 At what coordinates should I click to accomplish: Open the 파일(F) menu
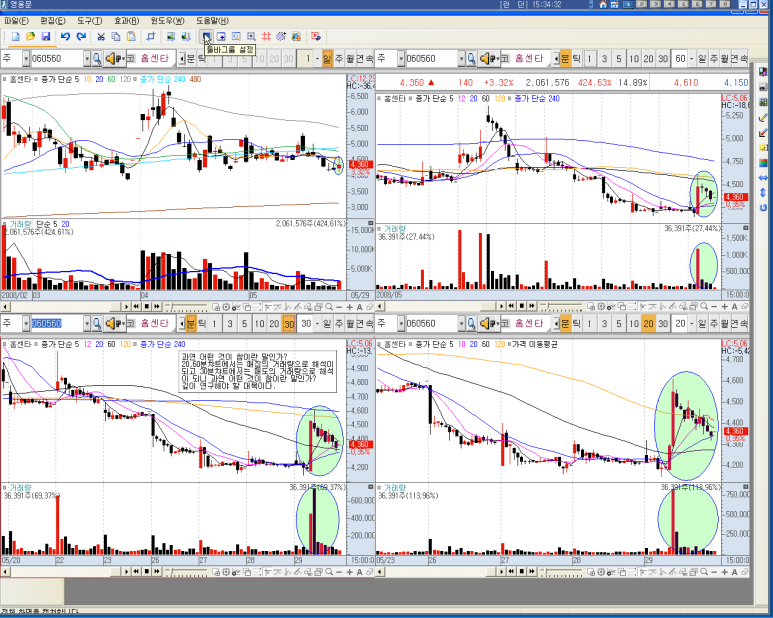pos(17,21)
